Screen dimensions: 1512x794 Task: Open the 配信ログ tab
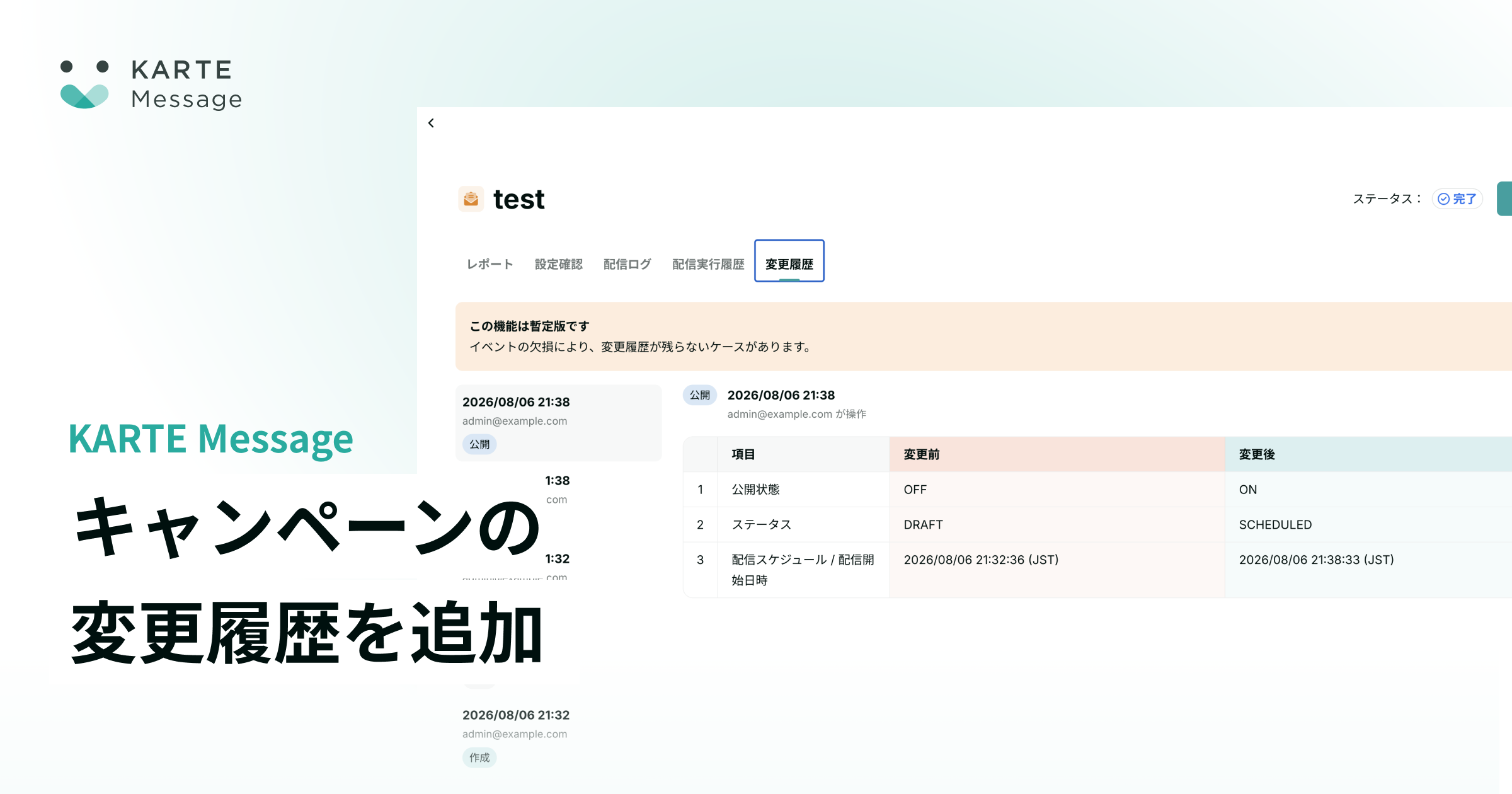click(x=627, y=264)
